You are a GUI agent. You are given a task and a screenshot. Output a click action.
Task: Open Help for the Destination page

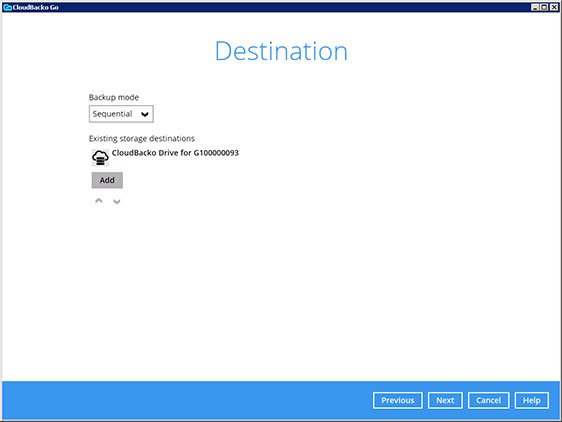(532, 400)
